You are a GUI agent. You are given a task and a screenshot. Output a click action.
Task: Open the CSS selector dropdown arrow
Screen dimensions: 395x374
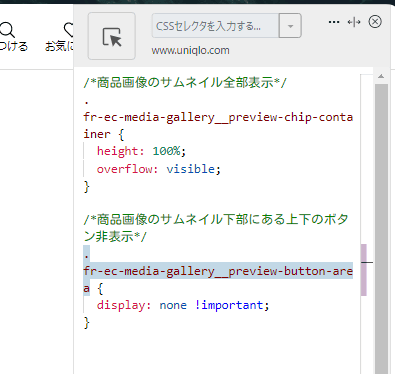tap(290, 26)
